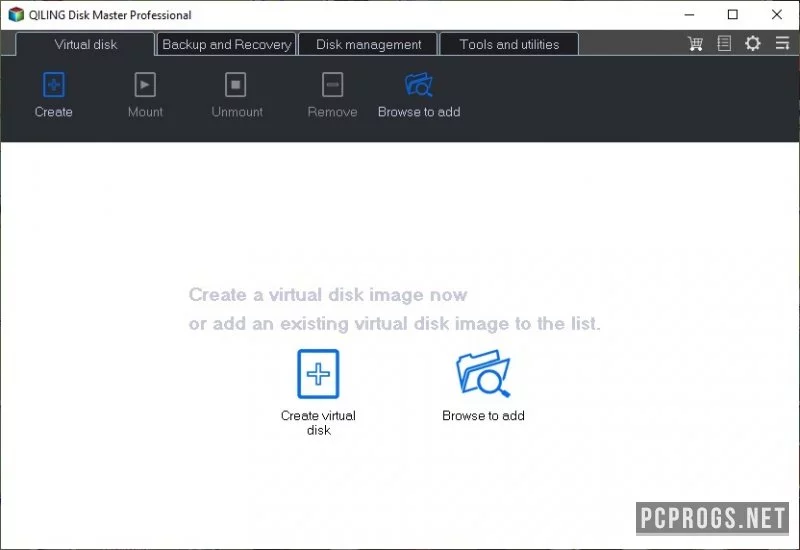Click the Mount toolbar icon
Screen dimensions: 800x550
[145, 85]
